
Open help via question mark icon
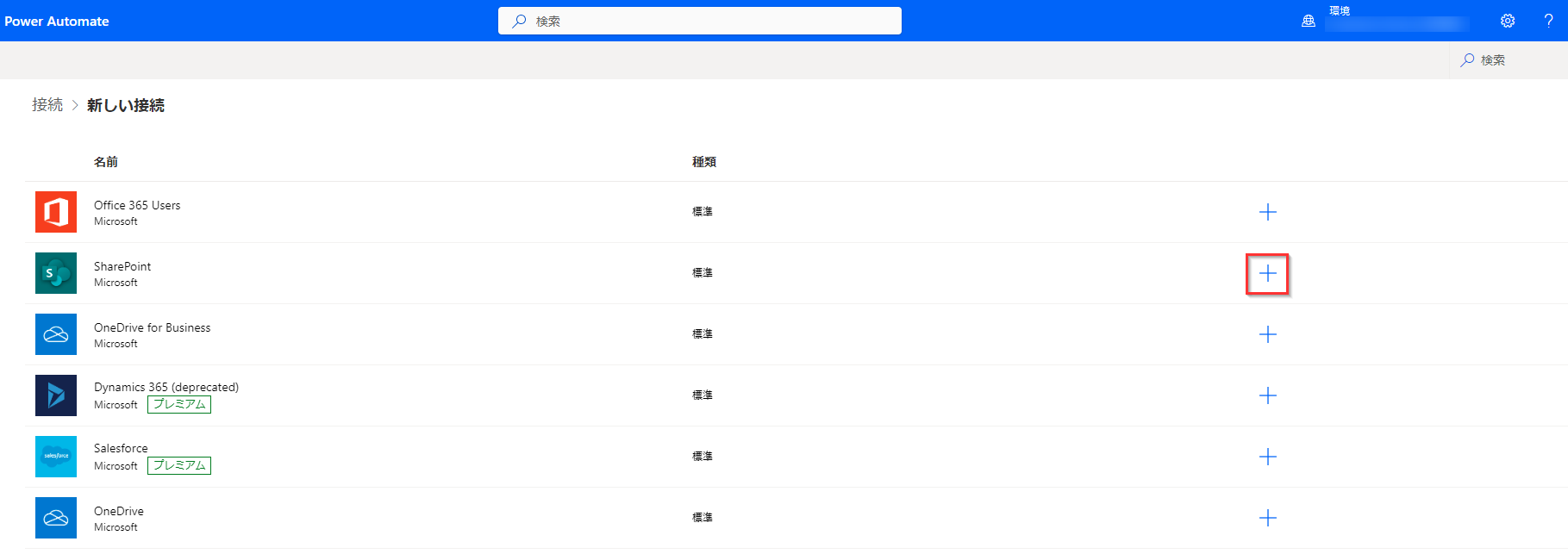1548,21
